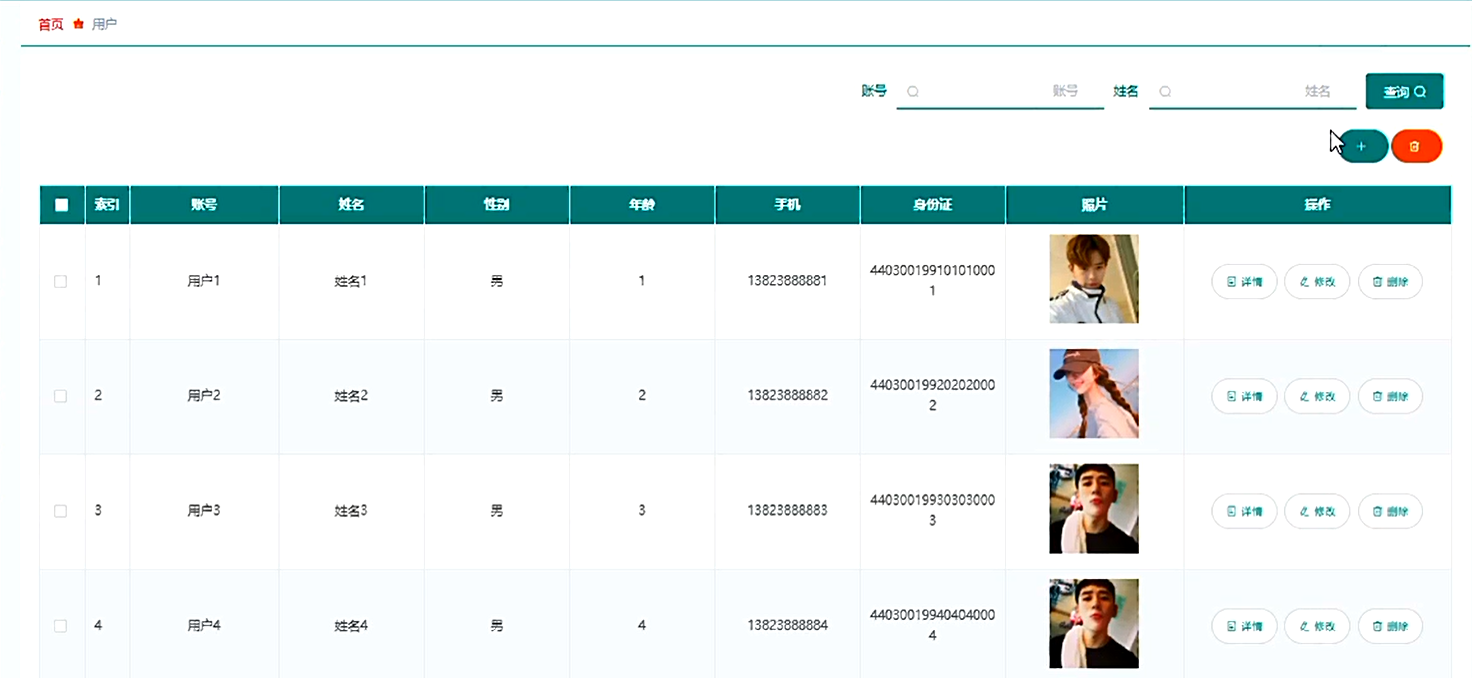Check the checkbox for row 用户3
1472x678 pixels.
coord(60,511)
